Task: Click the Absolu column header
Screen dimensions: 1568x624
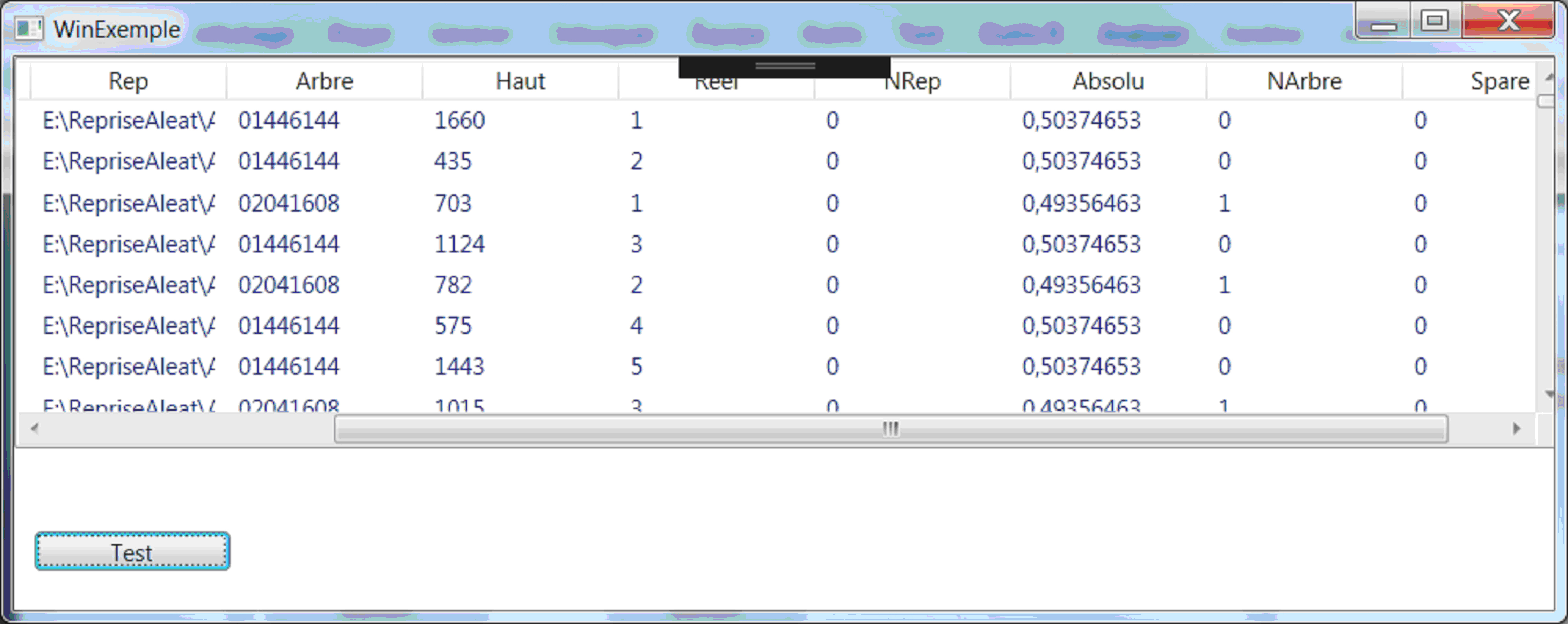Action: 1108,81
